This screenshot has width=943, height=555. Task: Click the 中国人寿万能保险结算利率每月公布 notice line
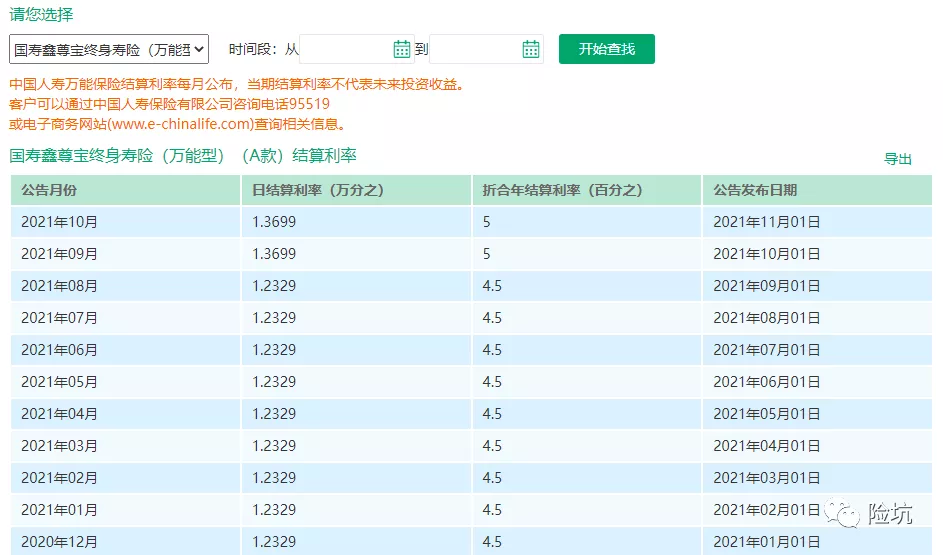(238, 84)
